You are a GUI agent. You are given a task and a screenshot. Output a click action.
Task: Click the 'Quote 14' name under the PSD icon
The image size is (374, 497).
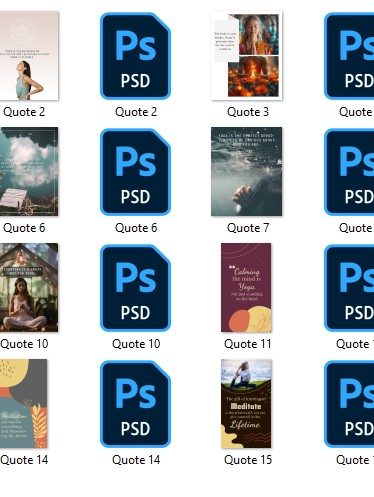[x=136, y=460]
